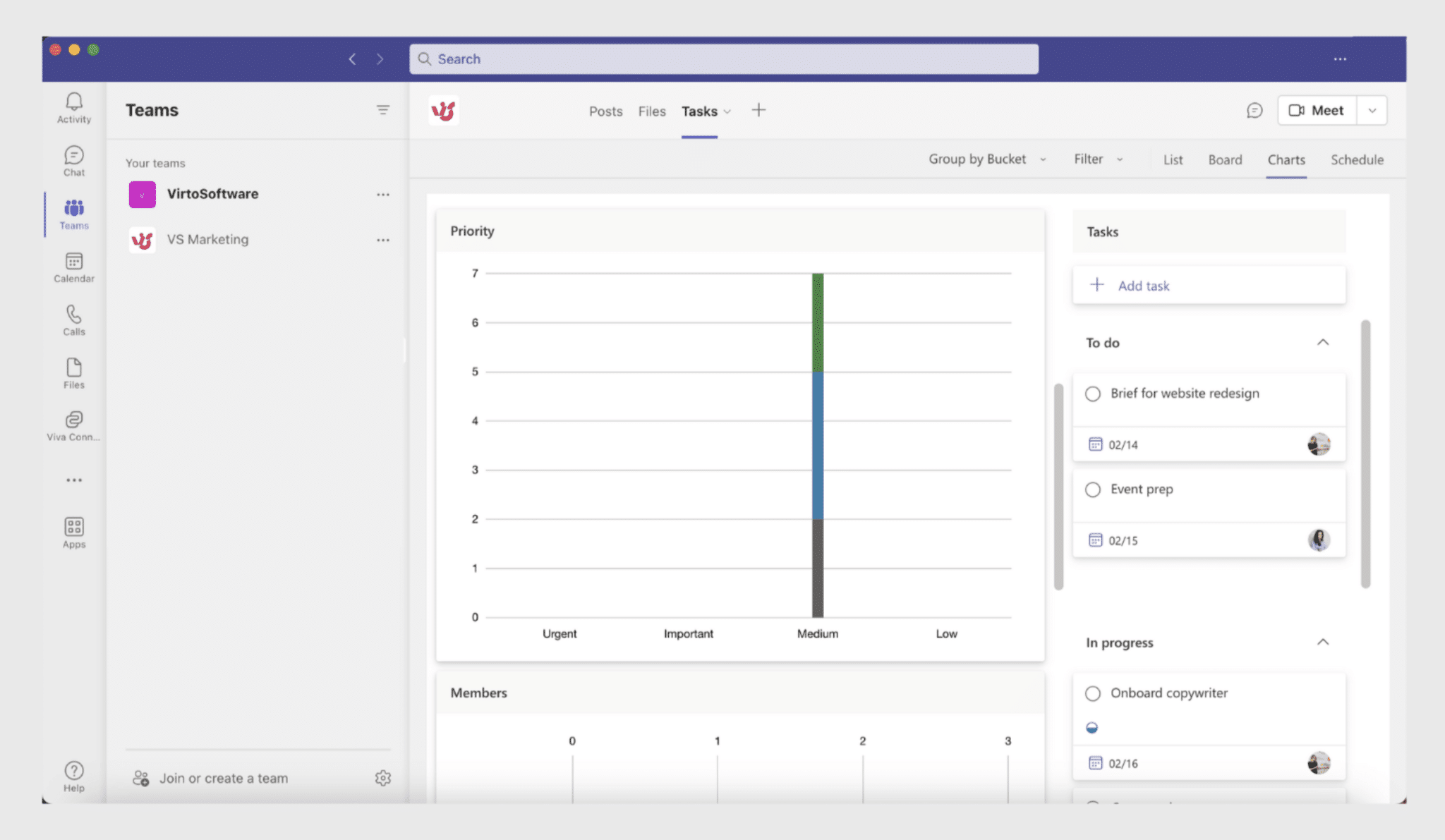Mark 'Event prep' as complete
Image resolution: width=1445 pixels, height=840 pixels.
tap(1092, 489)
